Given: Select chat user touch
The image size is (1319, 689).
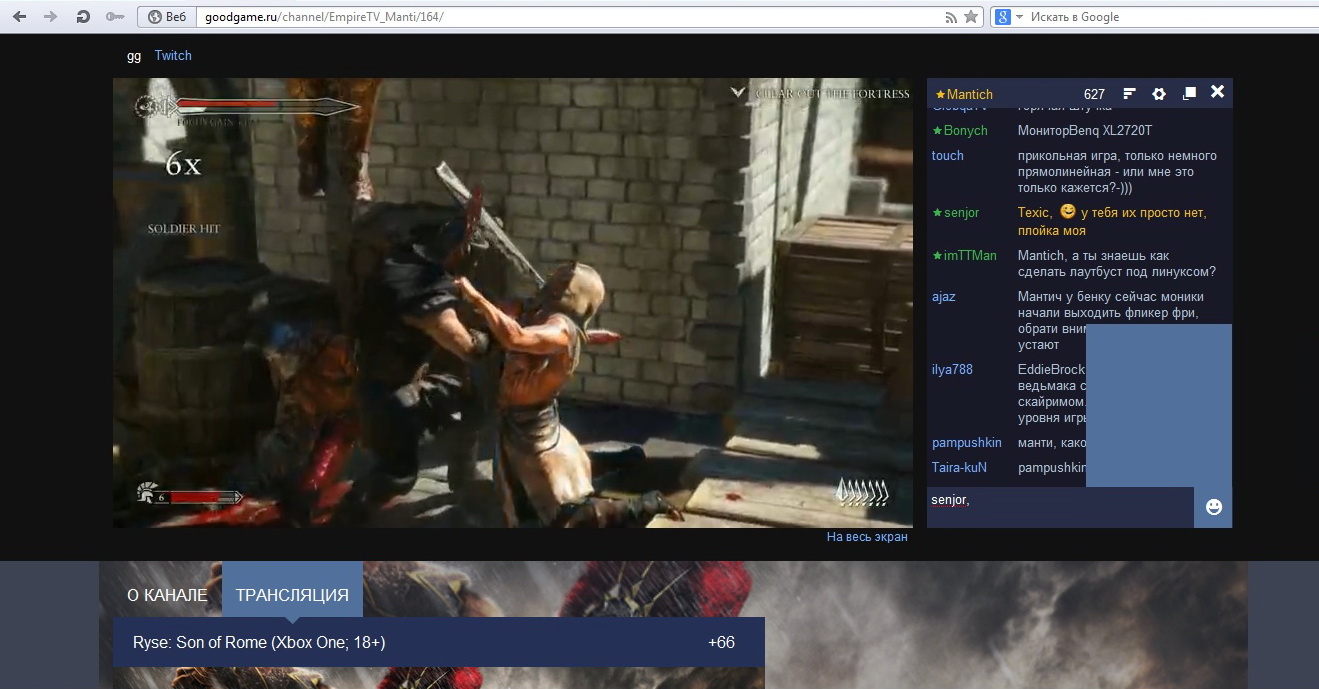Looking at the screenshot, I should coord(948,156).
